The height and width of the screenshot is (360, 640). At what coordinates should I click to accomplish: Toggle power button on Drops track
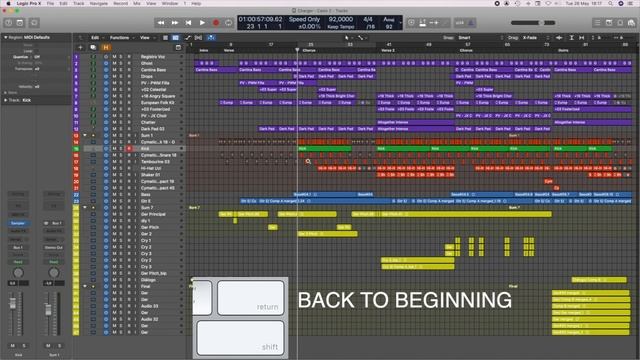(x=106, y=76)
